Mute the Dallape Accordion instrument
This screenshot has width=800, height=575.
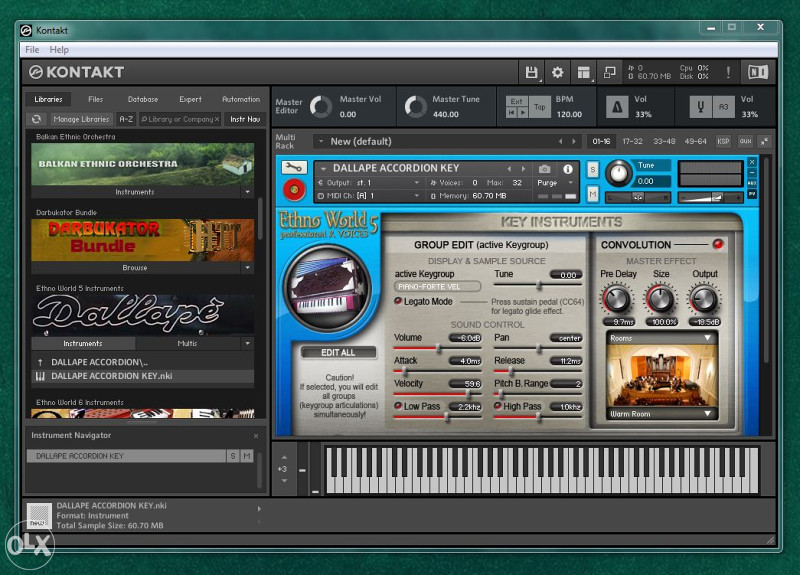pyautogui.click(x=592, y=194)
